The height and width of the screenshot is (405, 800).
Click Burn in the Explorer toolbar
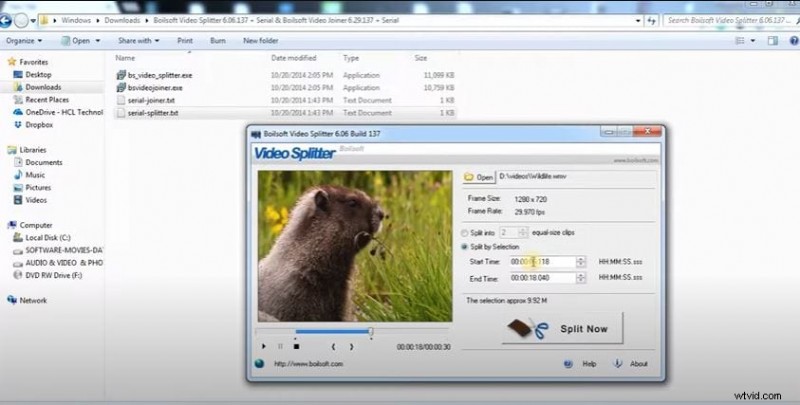[218, 41]
